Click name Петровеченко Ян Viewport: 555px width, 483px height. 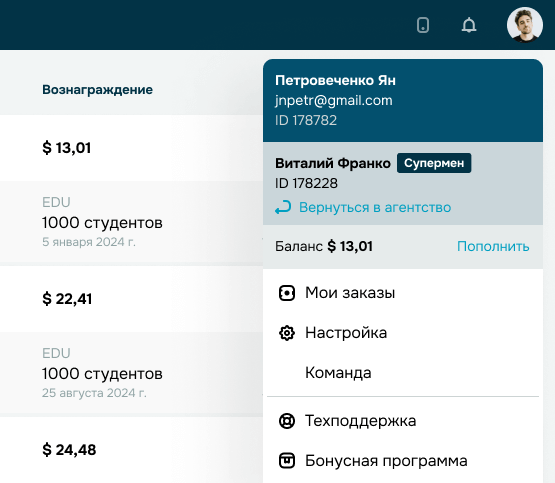(x=335, y=81)
